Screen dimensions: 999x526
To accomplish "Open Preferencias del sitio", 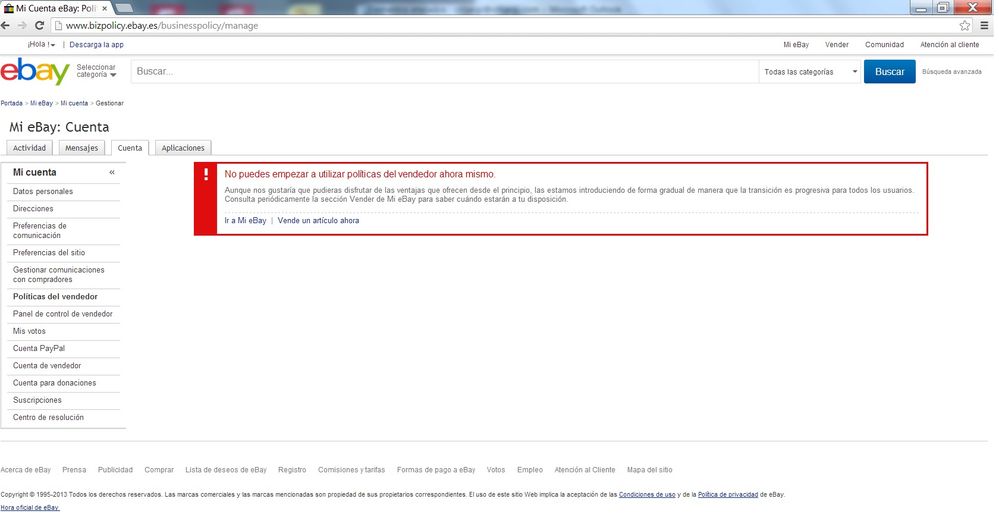I will click(49, 252).
